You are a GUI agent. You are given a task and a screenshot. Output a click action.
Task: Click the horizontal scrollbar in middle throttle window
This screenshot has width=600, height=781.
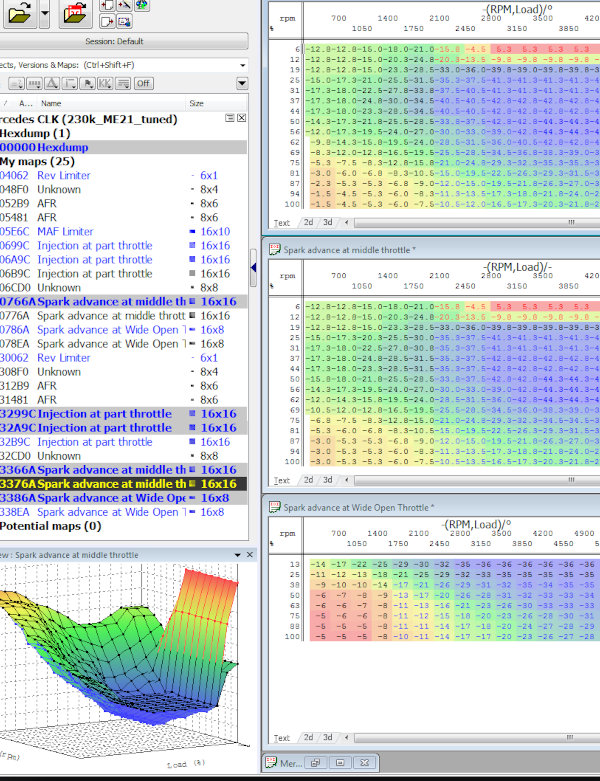point(477,480)
